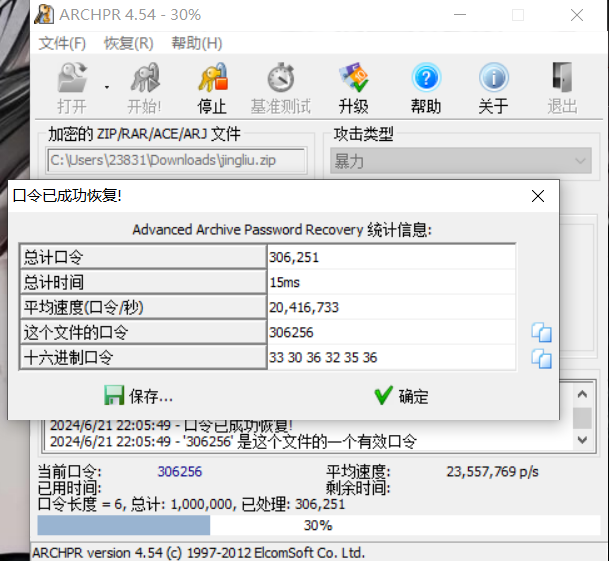
Task: Close the 口令已成功恢复 dialog
Action: click(x=538, y=196)
